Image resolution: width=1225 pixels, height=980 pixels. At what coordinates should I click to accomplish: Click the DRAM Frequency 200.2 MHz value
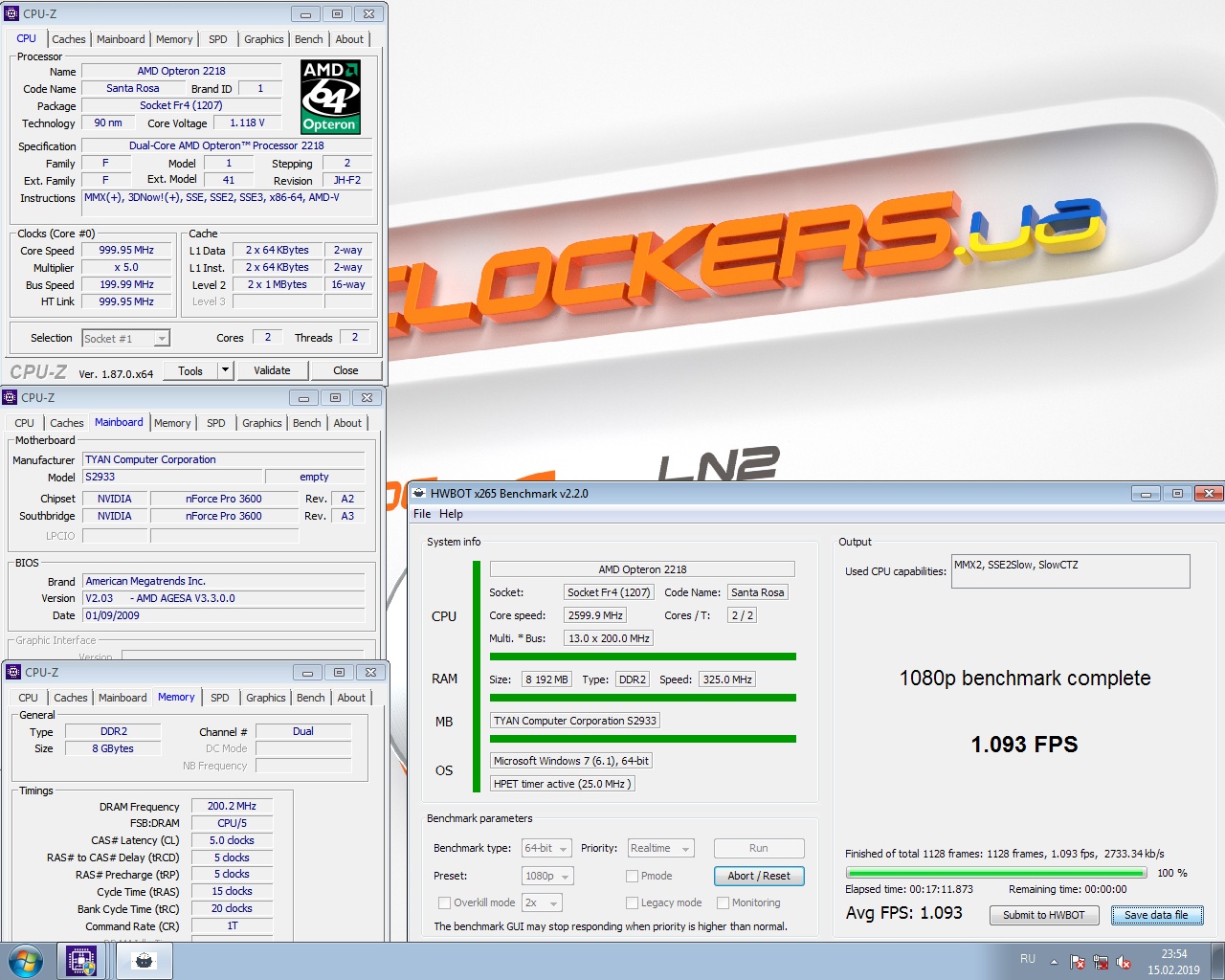[x=232, y=806]
